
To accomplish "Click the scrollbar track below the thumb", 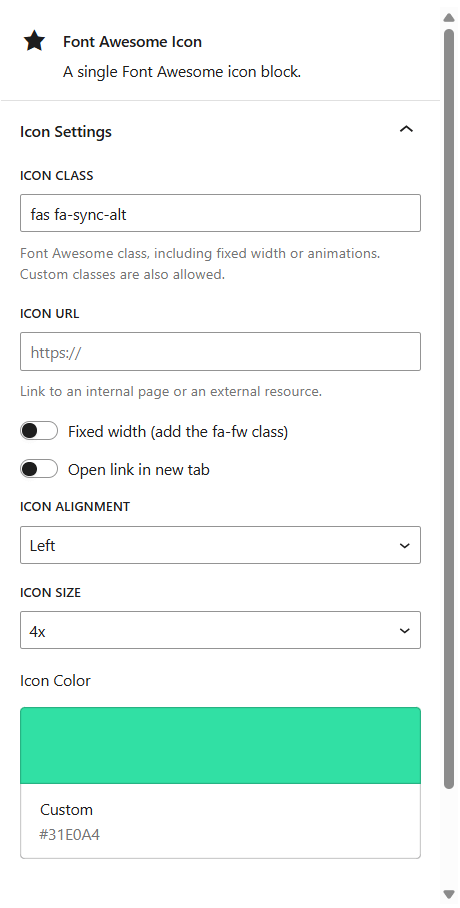I will tap(449, 837).
